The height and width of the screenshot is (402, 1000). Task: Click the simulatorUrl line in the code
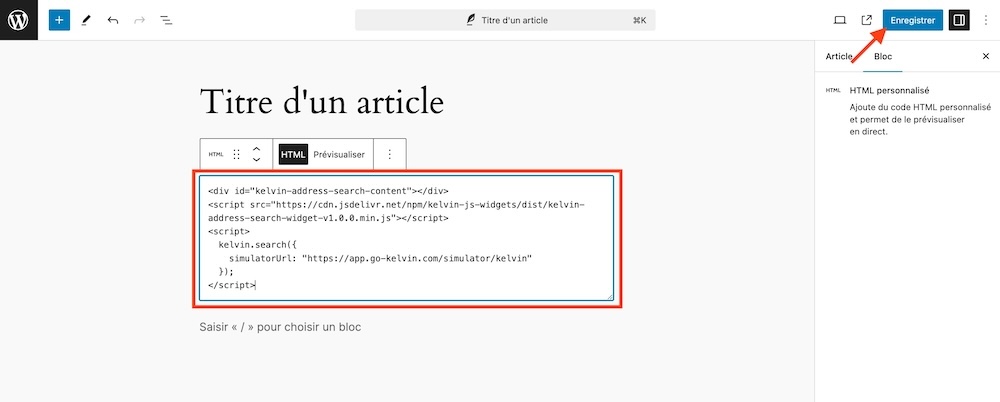(381, 258)
